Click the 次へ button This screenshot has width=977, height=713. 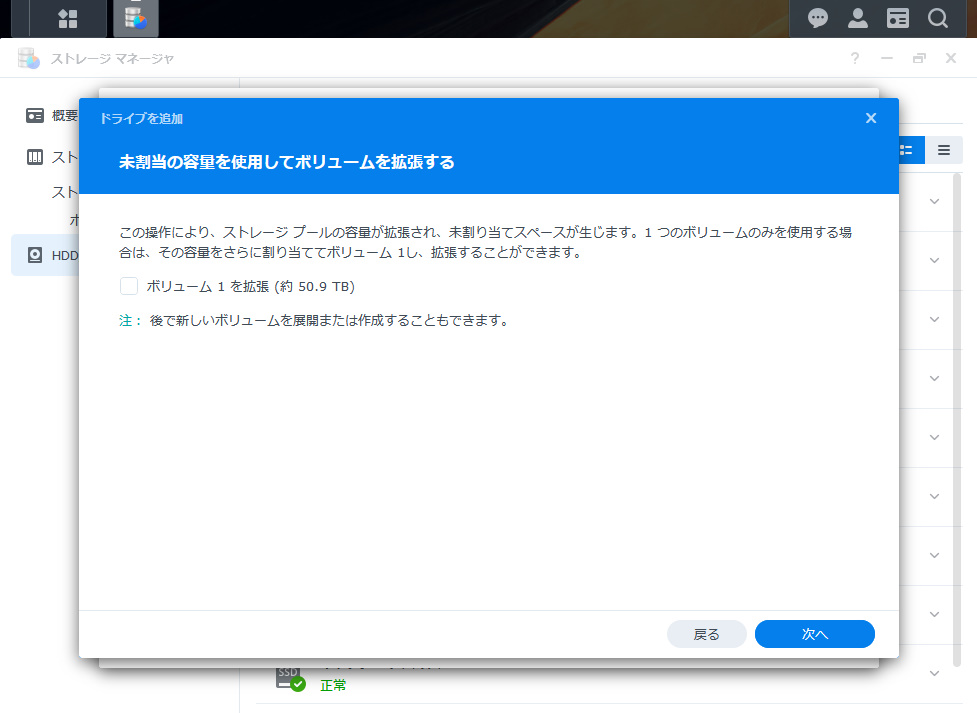click(814, 634)
